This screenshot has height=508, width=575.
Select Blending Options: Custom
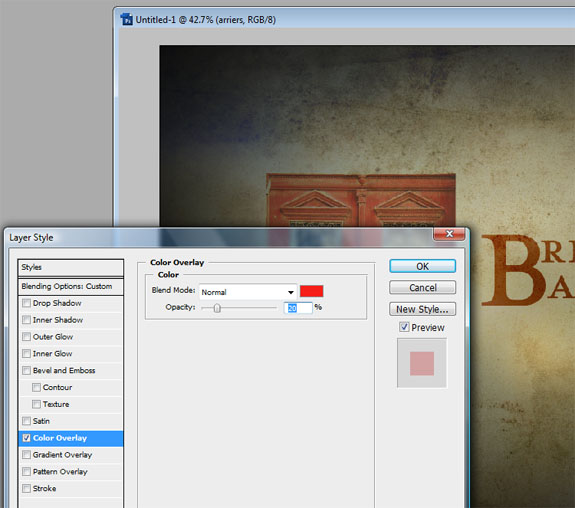(71, 286)
